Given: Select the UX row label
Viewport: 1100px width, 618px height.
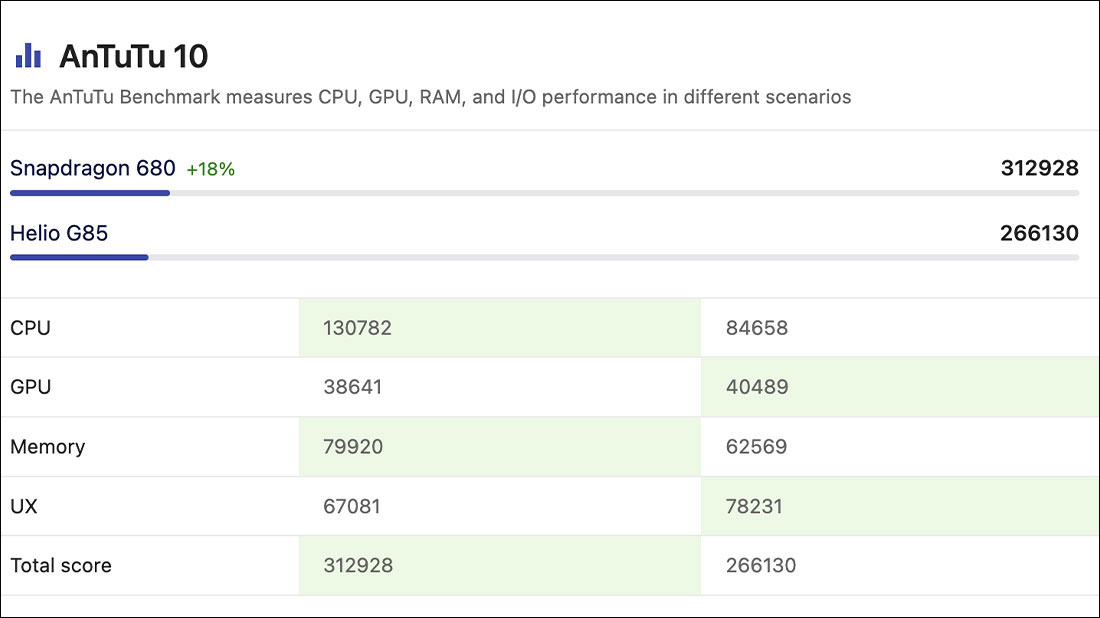Looking at the screenshot, I should pyautogui.click(x=24, y=506).
